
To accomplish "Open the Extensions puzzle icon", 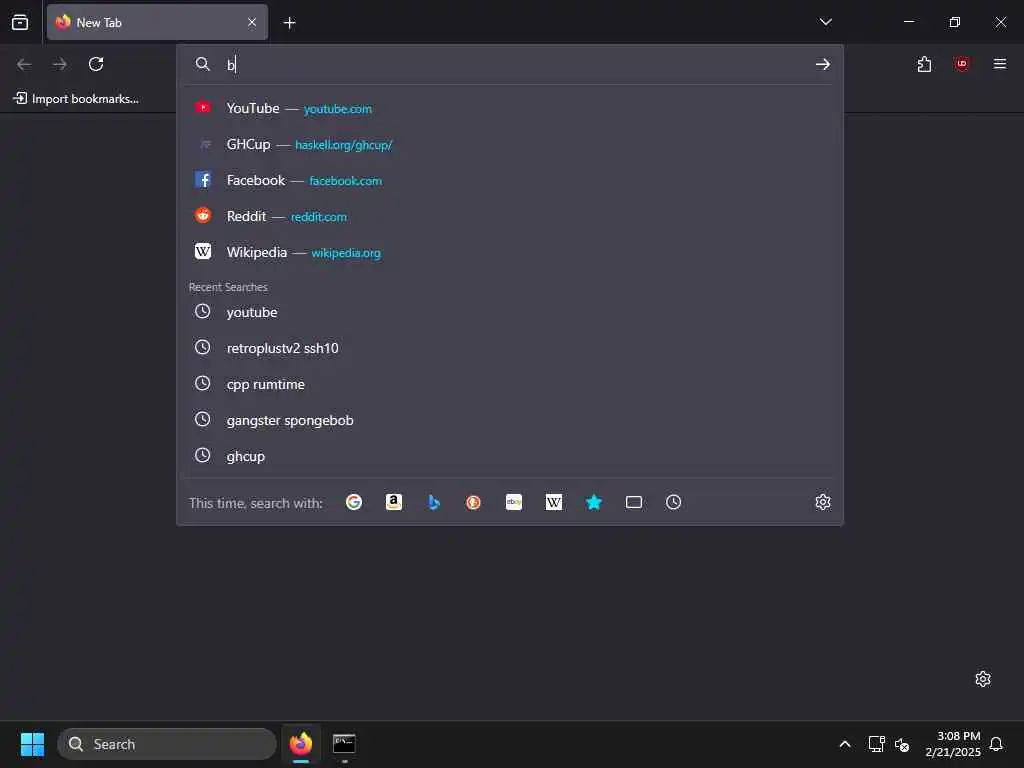I will pos(924,64).
